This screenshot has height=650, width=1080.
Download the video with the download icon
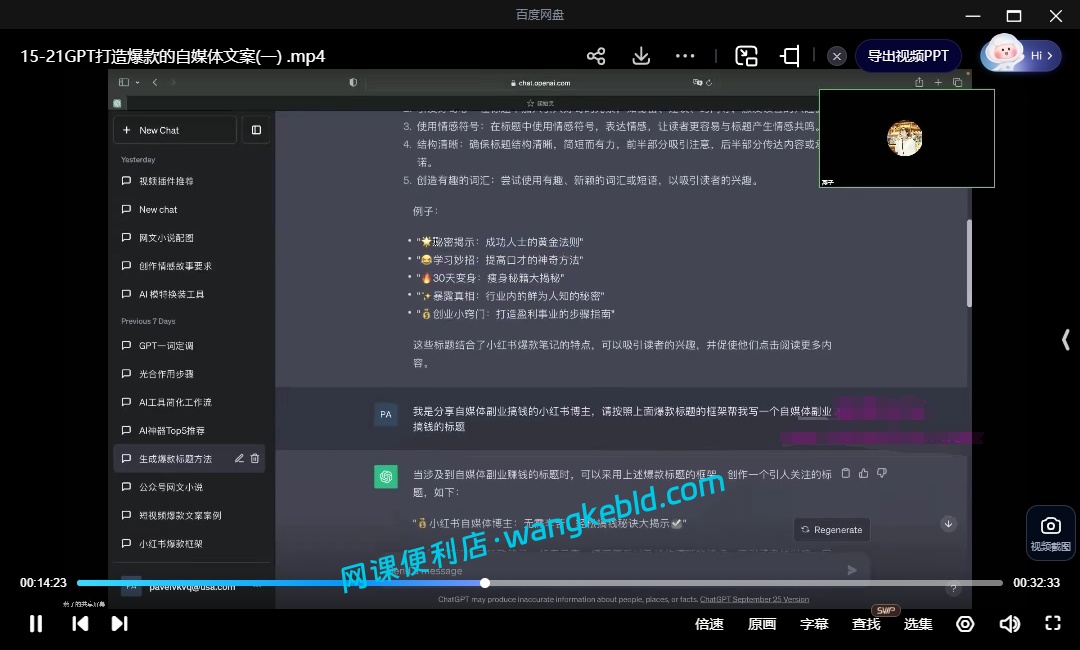click(x=641, y=56)
